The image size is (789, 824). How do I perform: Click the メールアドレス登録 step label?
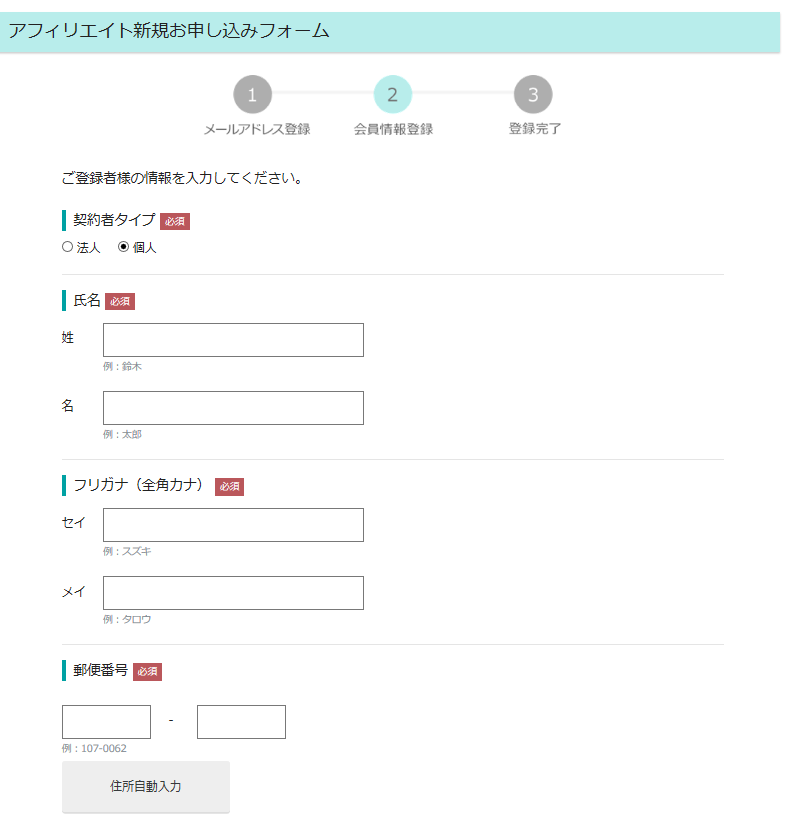coord(252,128)
